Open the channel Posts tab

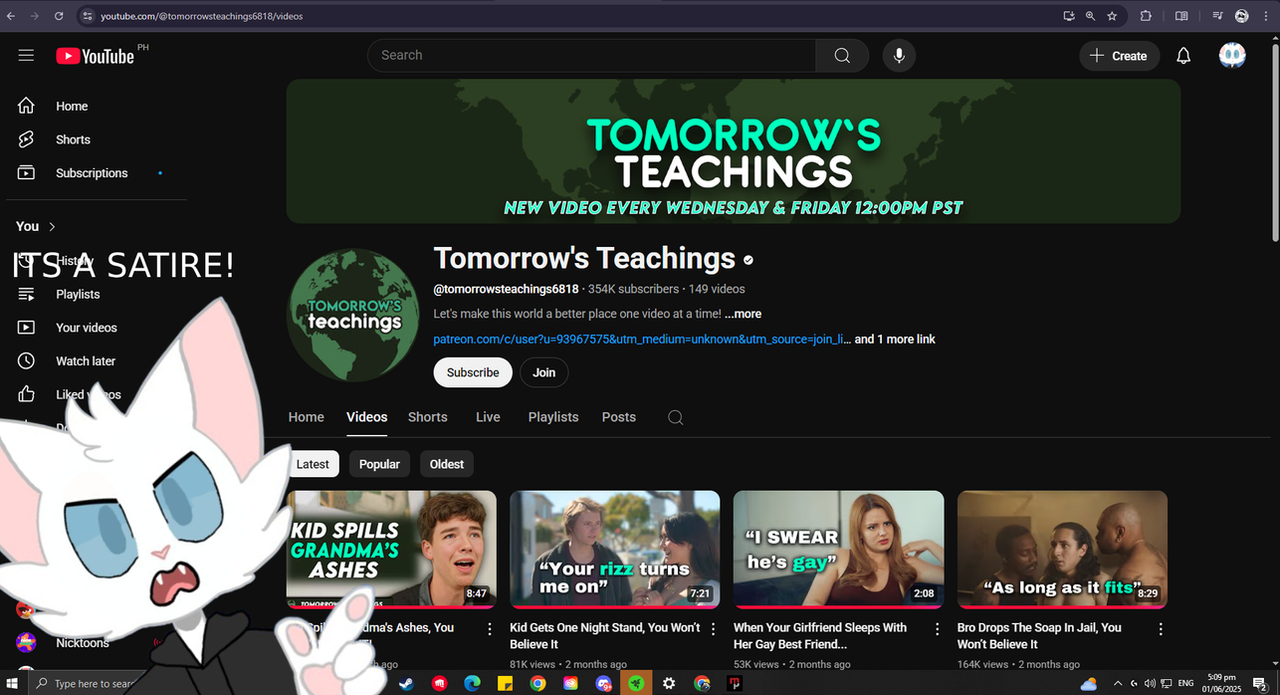tap(619, 417)
